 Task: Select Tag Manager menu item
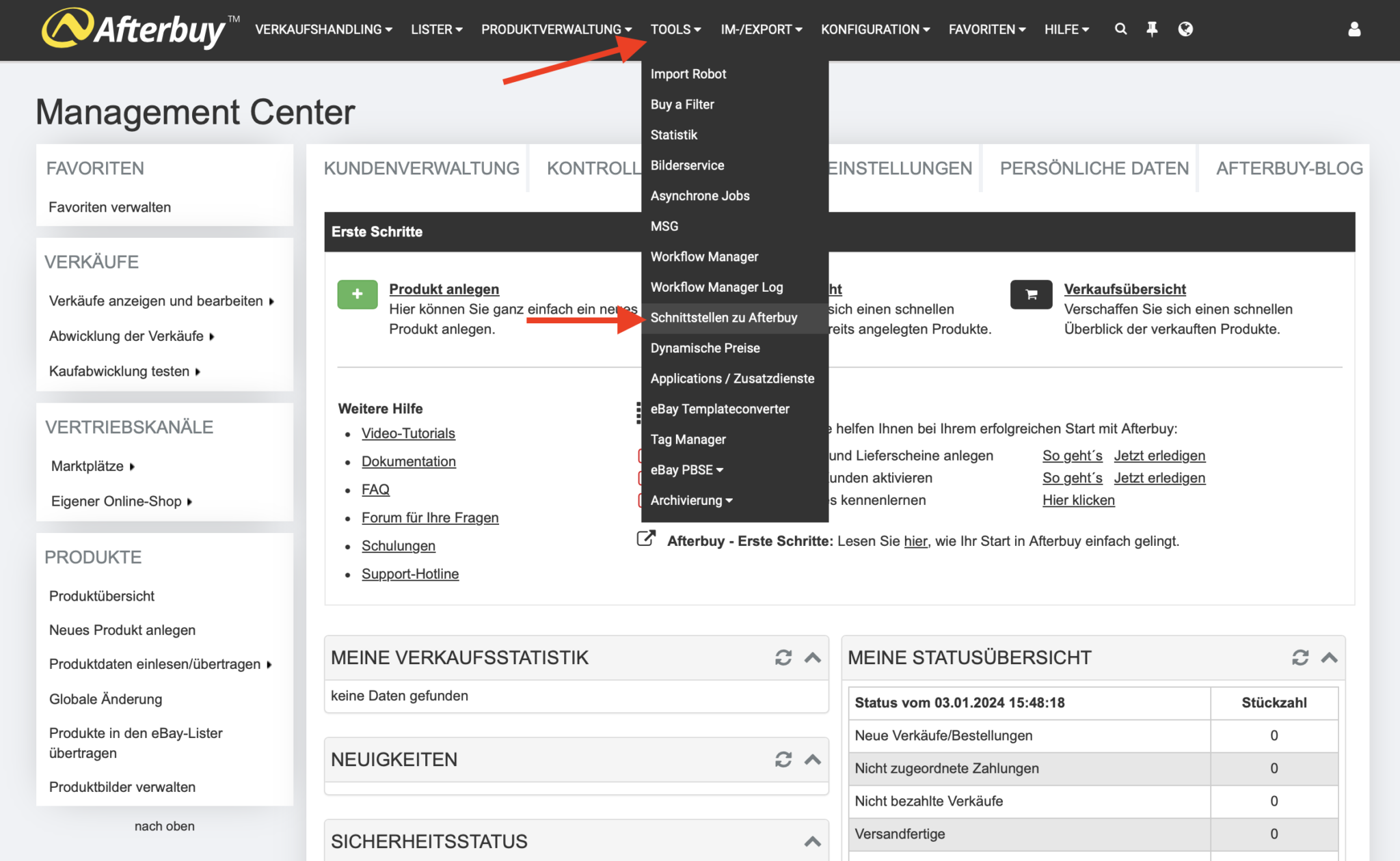(735, 439)
